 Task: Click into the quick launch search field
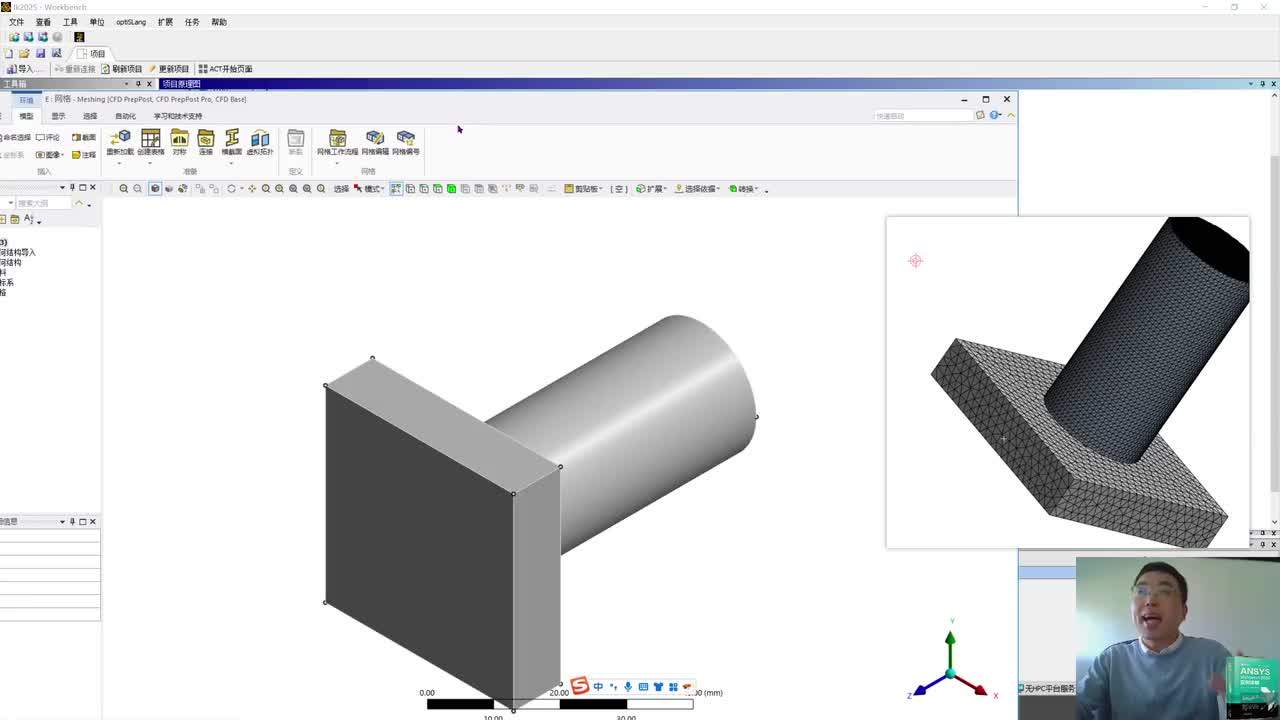pos(923,115)
